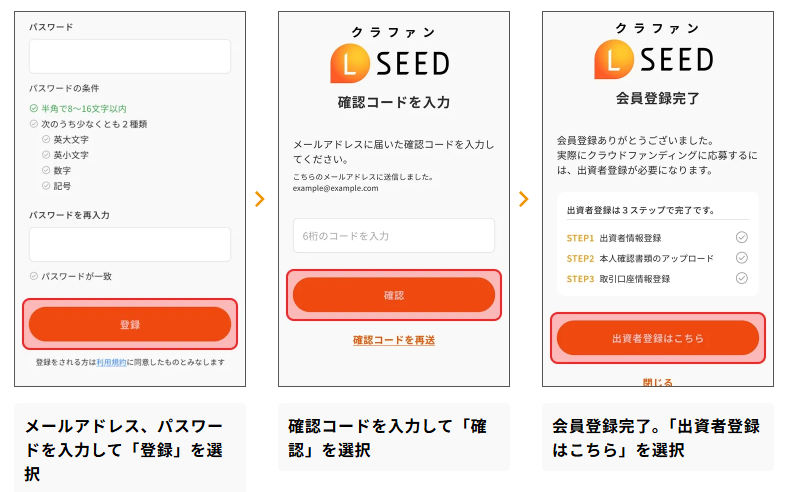Viewport: 797px width, 492px height.
Task: Click the first orange arrow between screens
Action: coord(260,199)
